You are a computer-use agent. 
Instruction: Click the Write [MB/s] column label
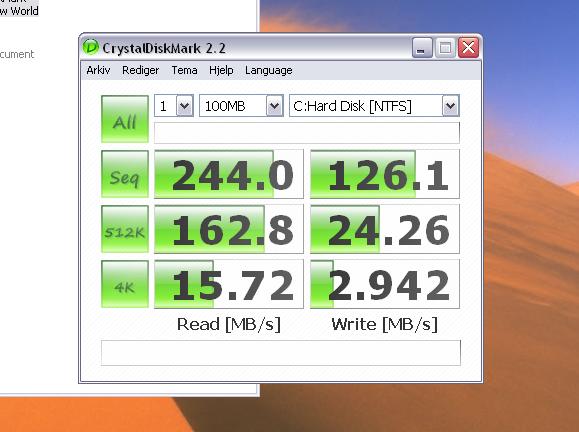click(384, 324)
